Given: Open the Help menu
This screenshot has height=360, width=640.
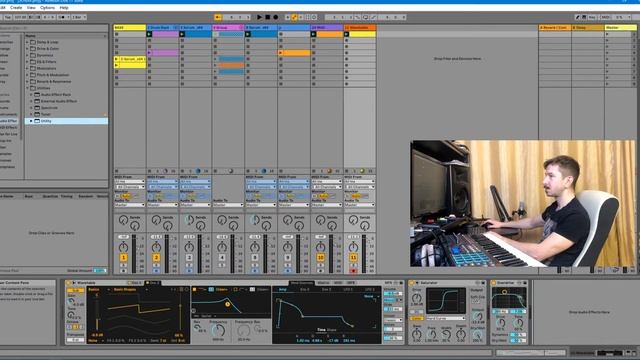Looking at the screenshot, I should [64, 8].
